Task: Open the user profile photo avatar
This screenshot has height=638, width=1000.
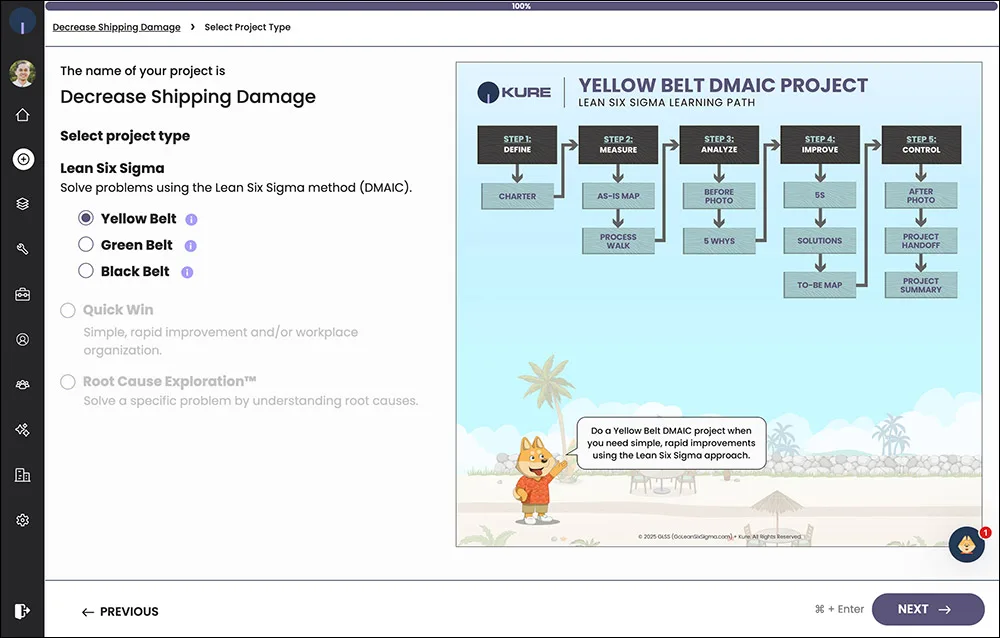Action: pos(22,73)
